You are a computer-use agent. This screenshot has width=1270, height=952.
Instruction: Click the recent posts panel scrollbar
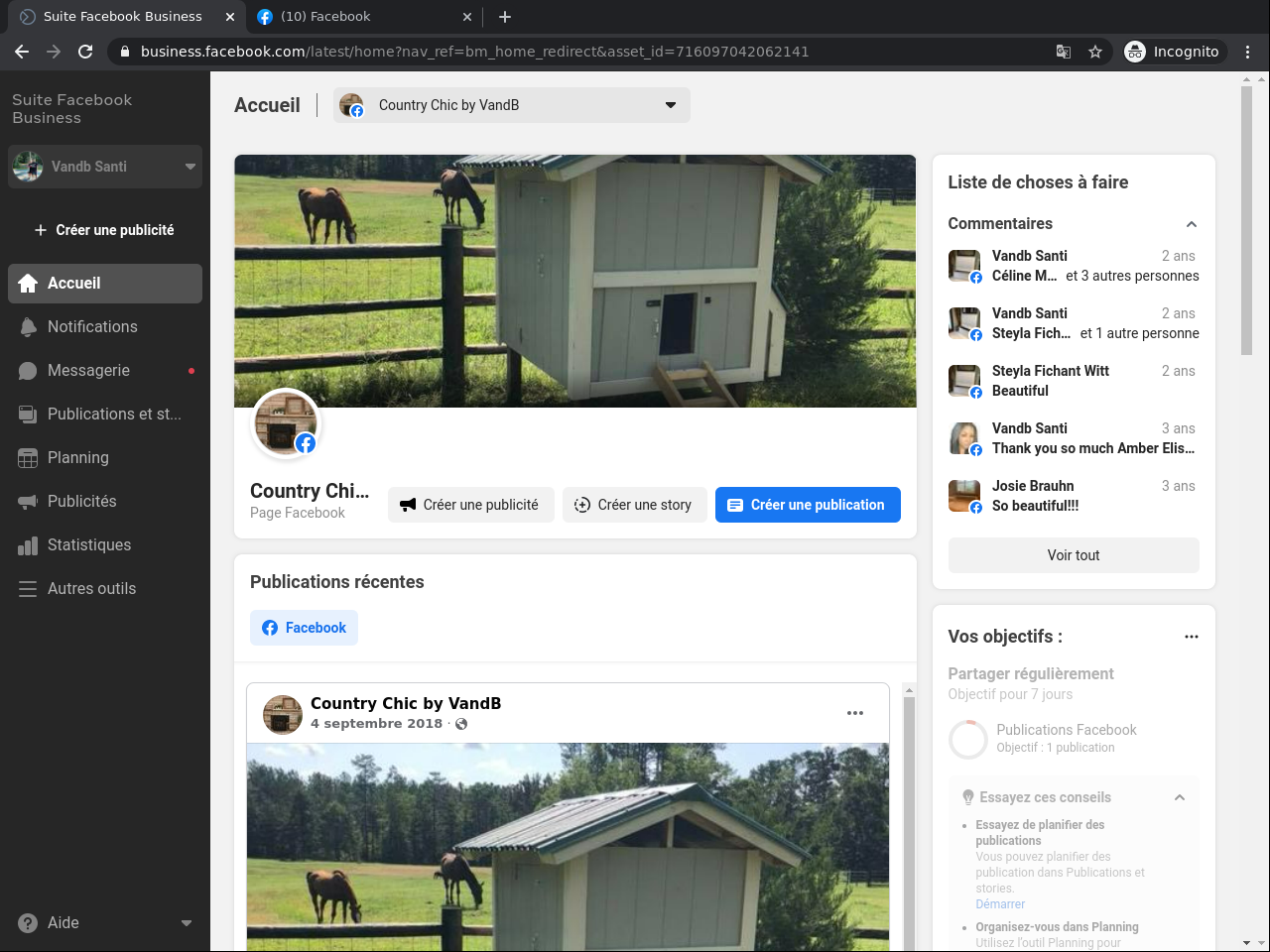coord(908,823)
